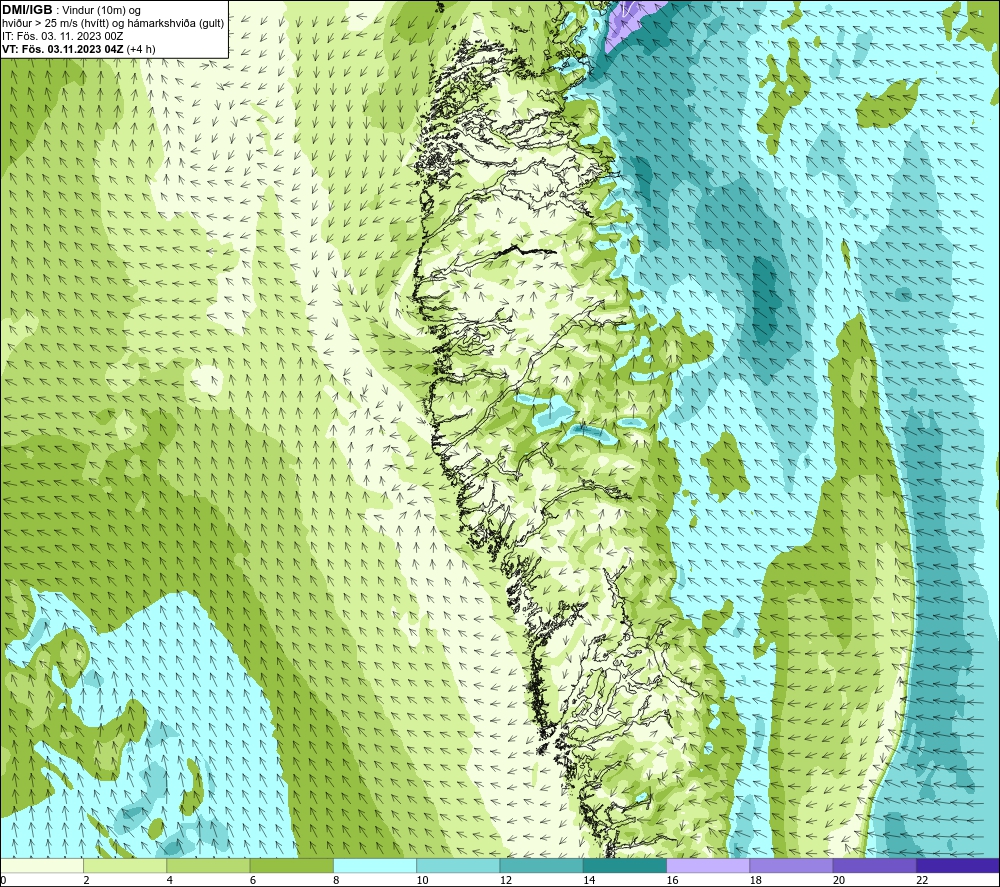This screenshot has width=1000, height=887.
Task: Select the 14–16 m/s dark teal color swatch
Action: (625, 865)
